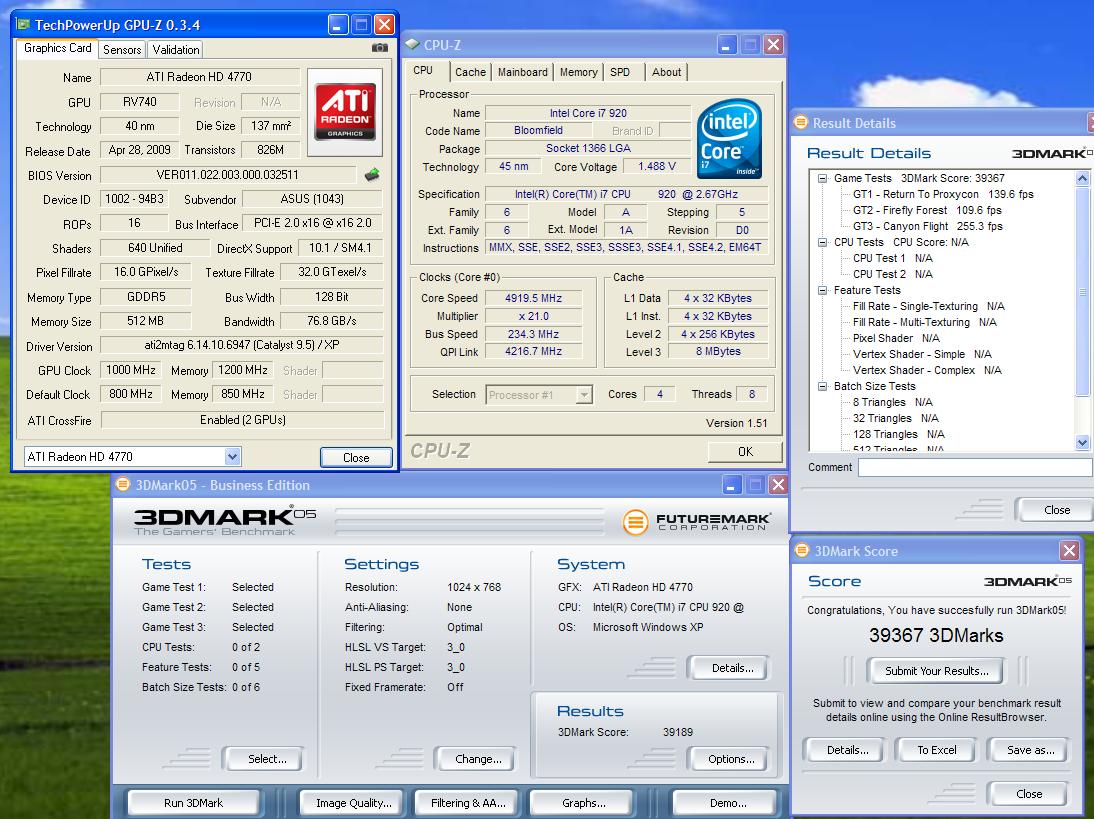
Task: Click Submit Your Results... button
Action: point(936,671)
